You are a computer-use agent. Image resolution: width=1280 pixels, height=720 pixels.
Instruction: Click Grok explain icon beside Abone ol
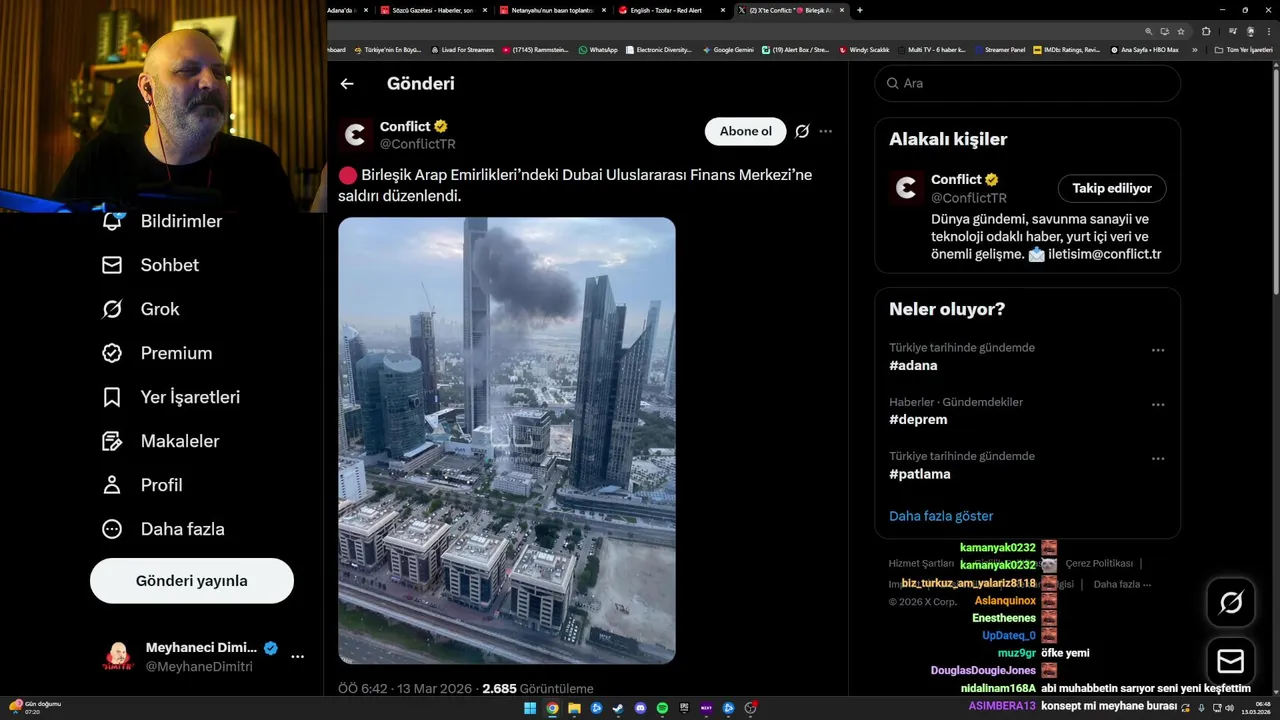pyautogui.click(x=802, y=131)
